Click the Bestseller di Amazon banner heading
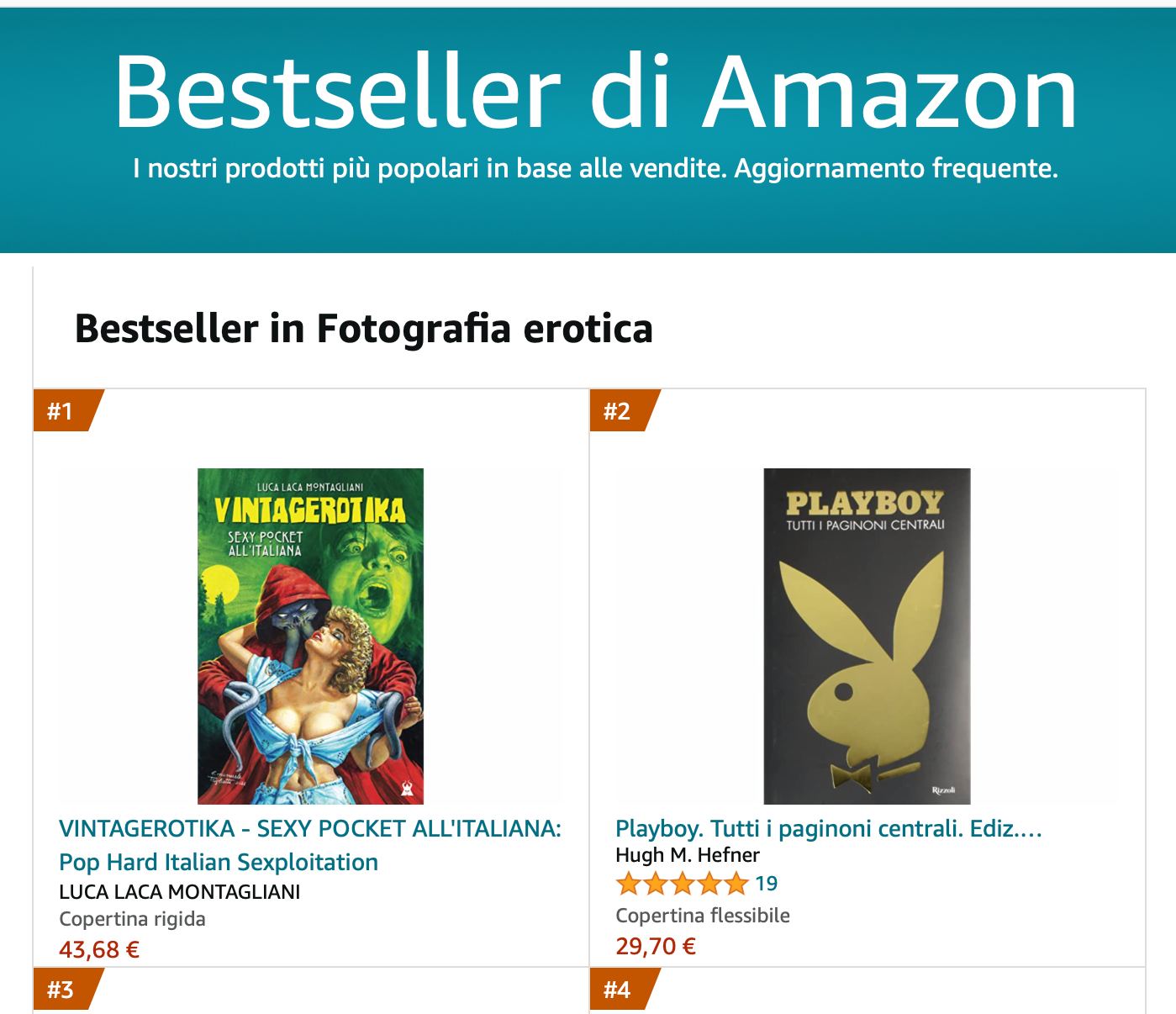The height and width of the screenshot is (1014, 1176). pos(595,91)
